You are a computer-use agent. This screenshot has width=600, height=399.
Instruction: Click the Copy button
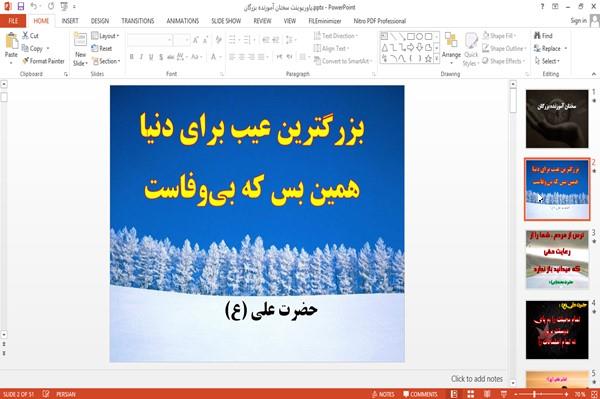[32, 48]
